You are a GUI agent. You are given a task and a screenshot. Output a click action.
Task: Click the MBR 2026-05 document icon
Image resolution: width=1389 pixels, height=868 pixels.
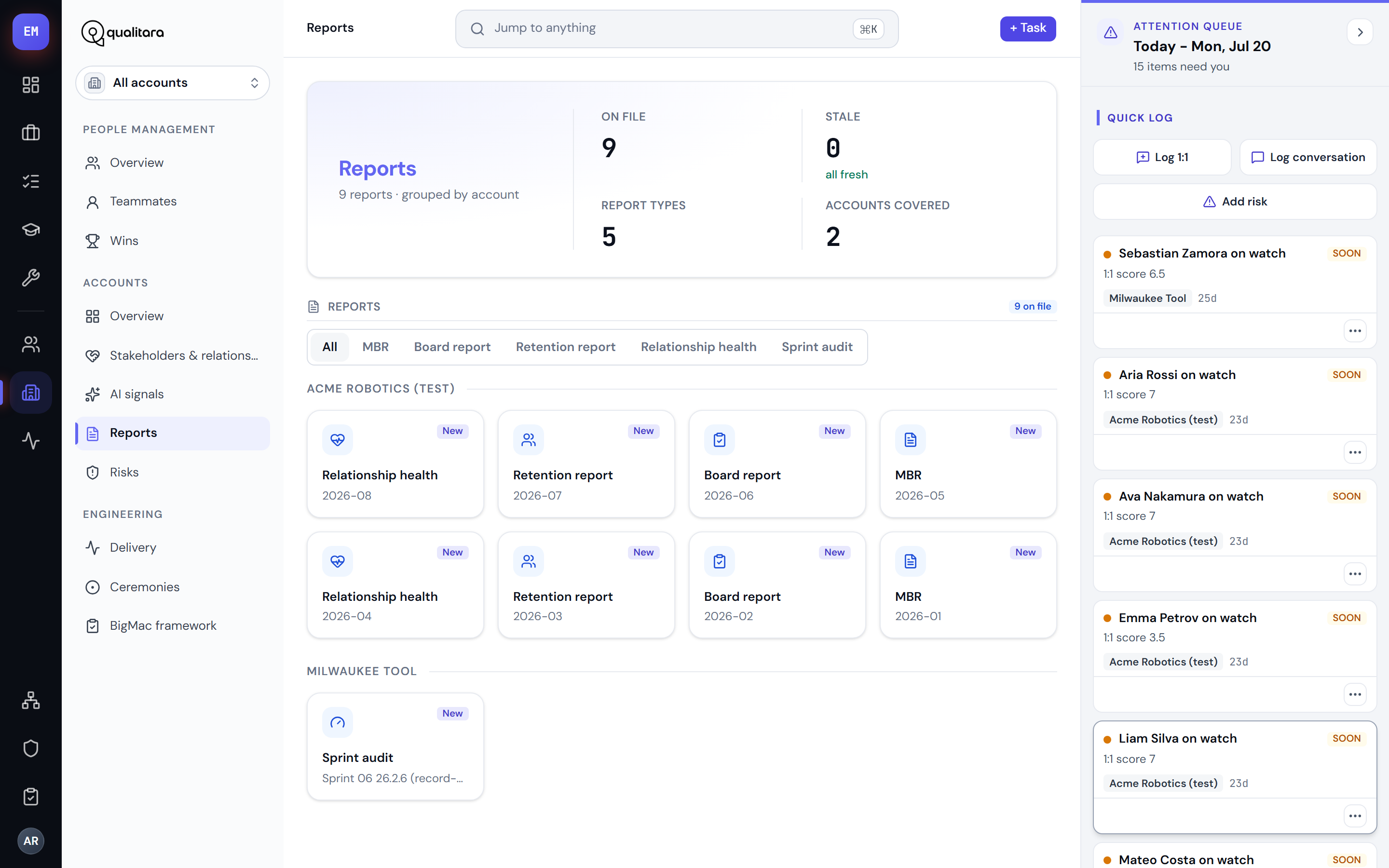[910, 440]
